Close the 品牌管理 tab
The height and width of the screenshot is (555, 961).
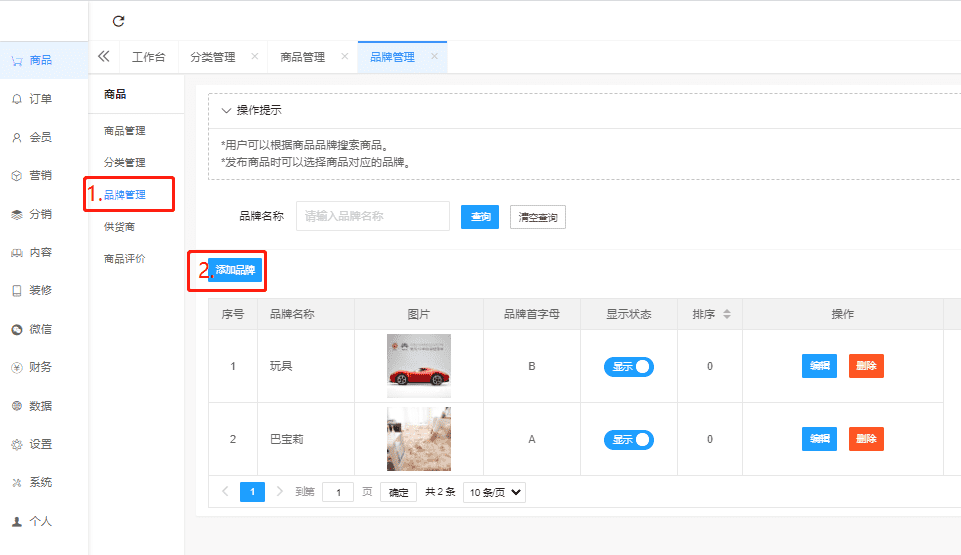[x=434, y=57]
